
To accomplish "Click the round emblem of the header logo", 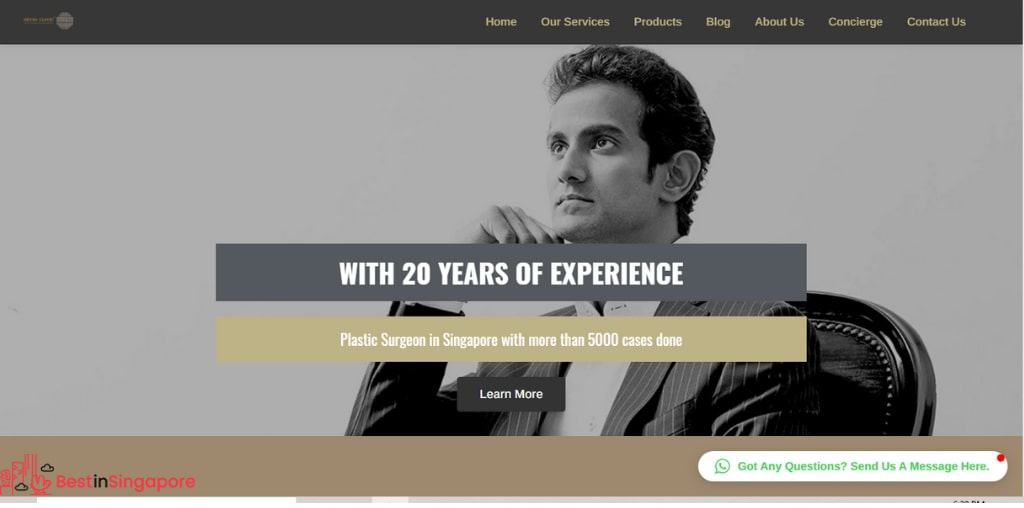I will [65, 21].
